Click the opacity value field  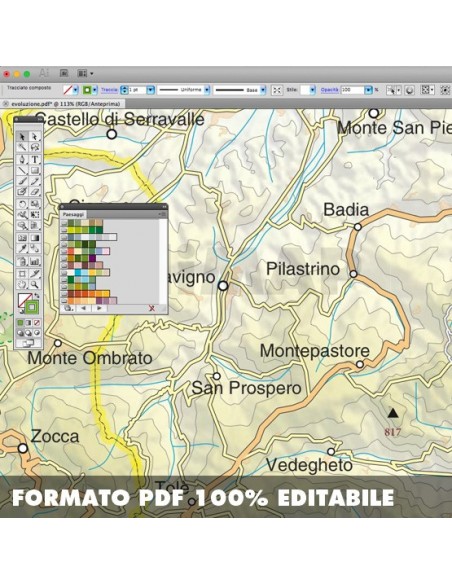352,90
